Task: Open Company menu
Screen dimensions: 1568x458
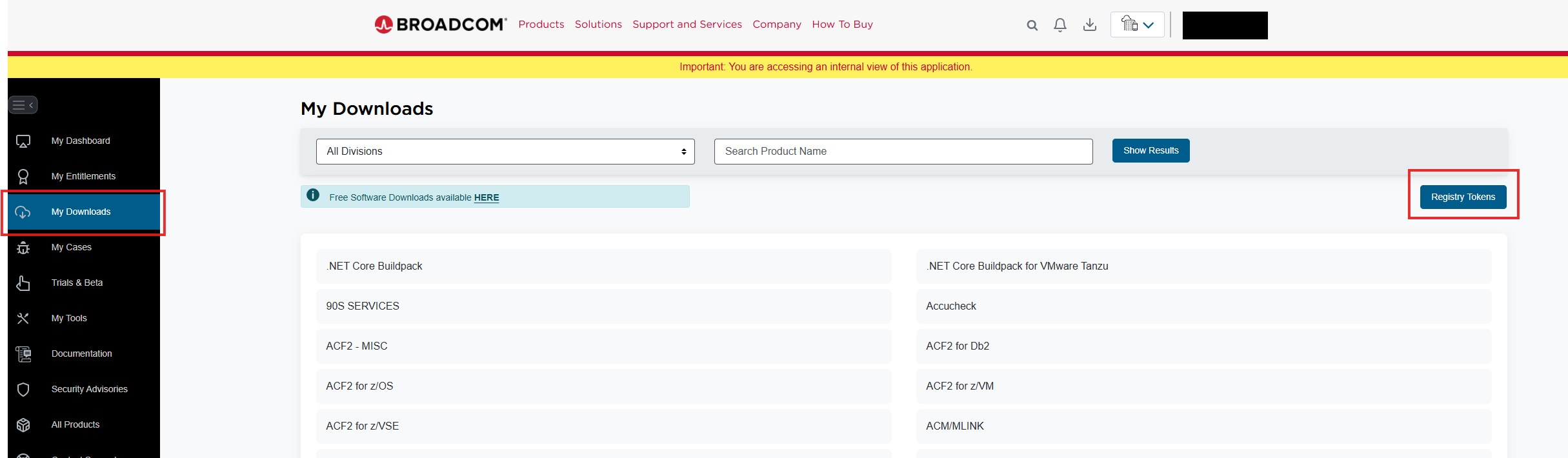Action: (776, 25)
